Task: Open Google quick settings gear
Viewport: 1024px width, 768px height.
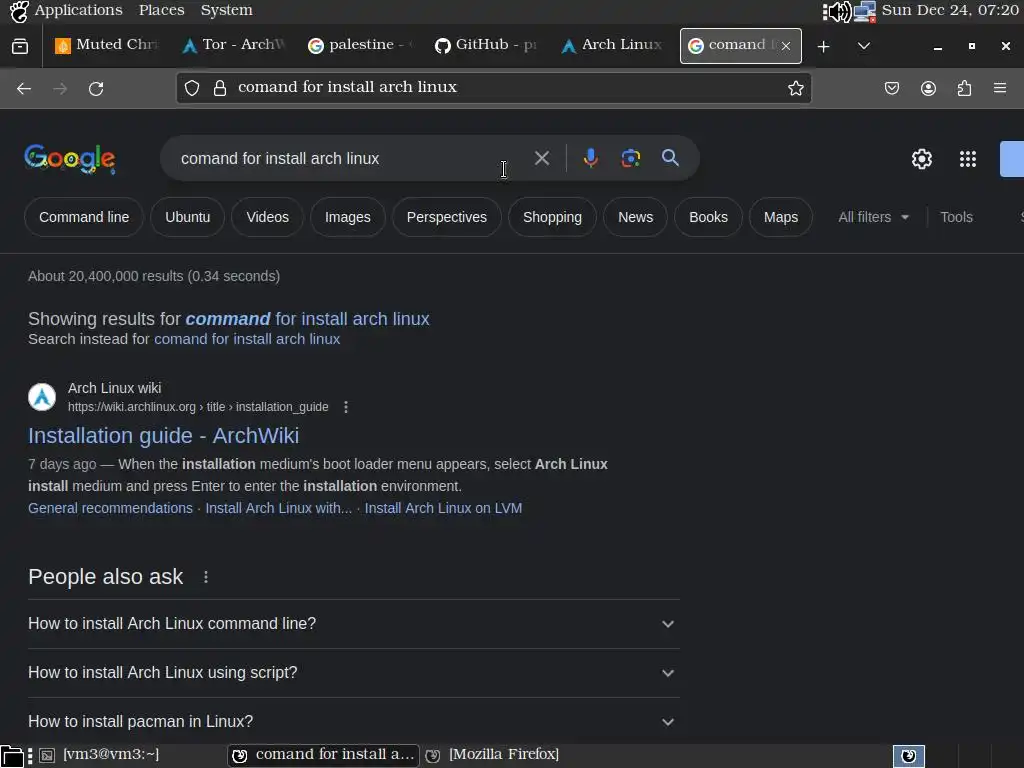Action: pyautogui.click(x=921, y=159)
